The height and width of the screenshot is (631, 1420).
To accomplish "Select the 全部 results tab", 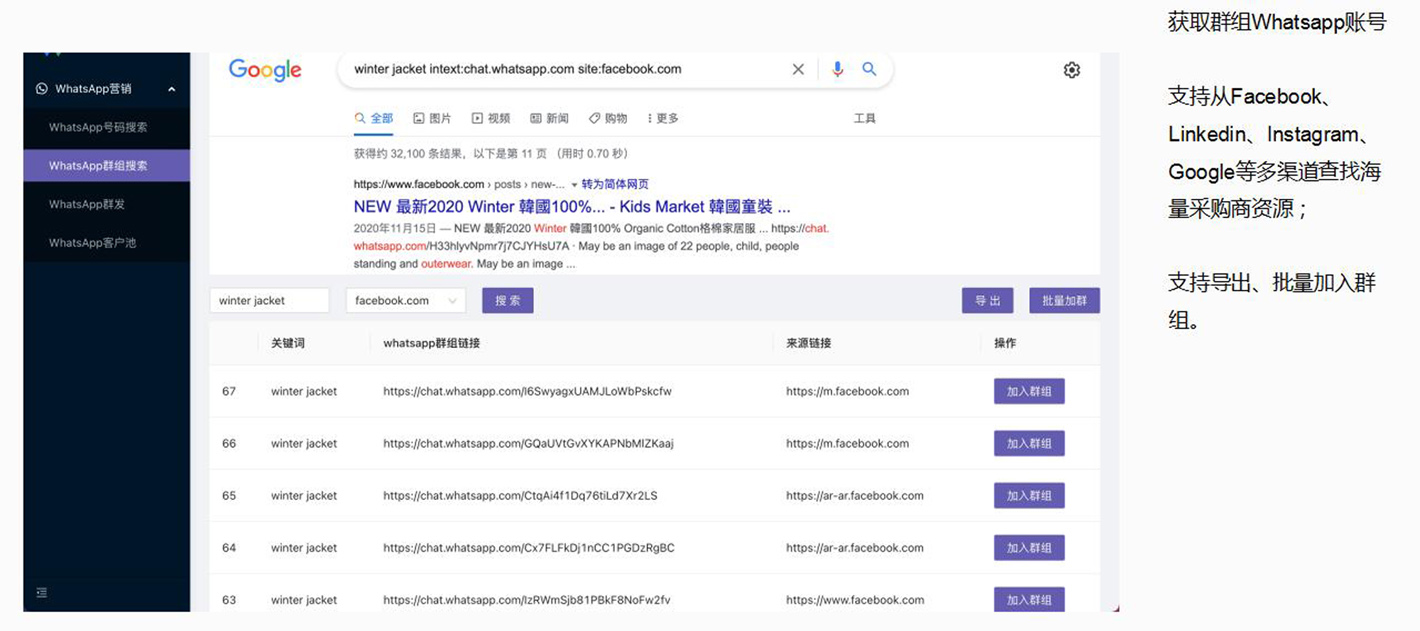I will click(374, 118).
